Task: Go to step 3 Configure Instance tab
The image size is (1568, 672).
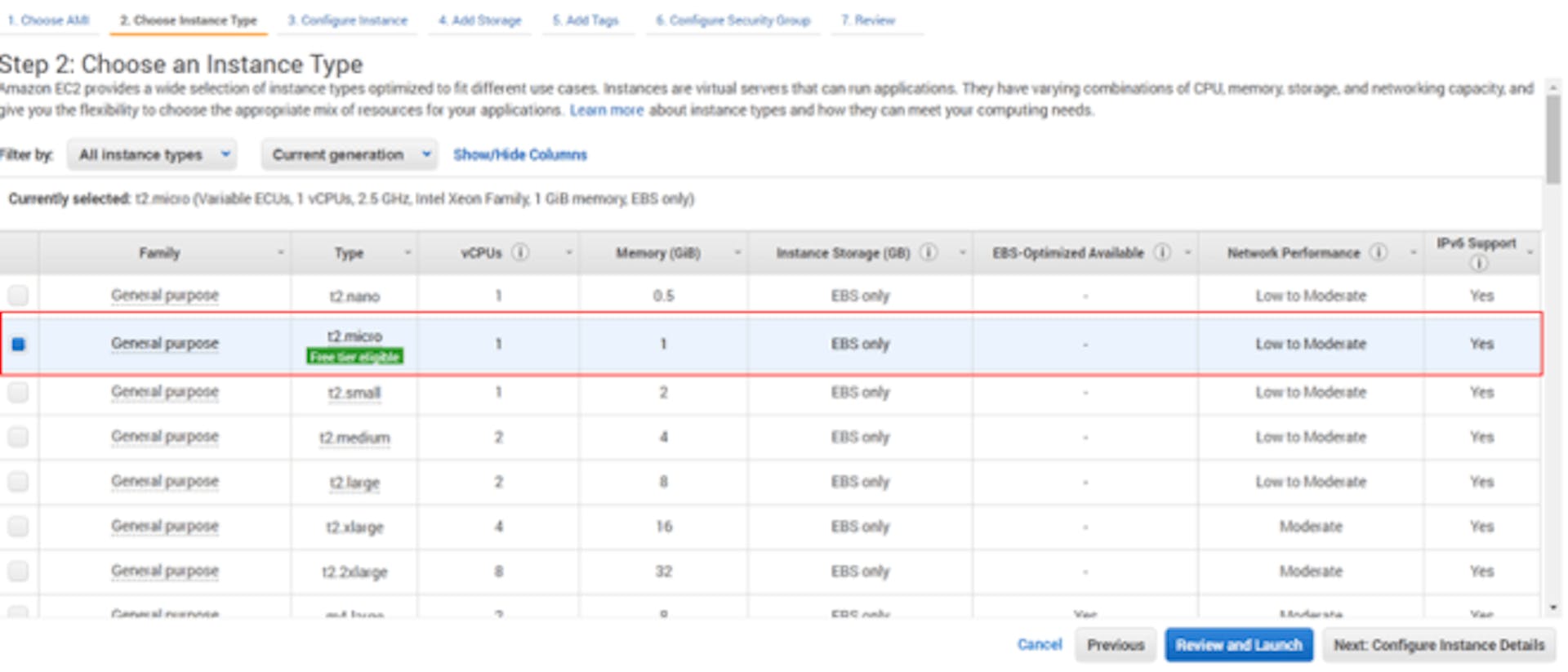Action: pos(347,20)
